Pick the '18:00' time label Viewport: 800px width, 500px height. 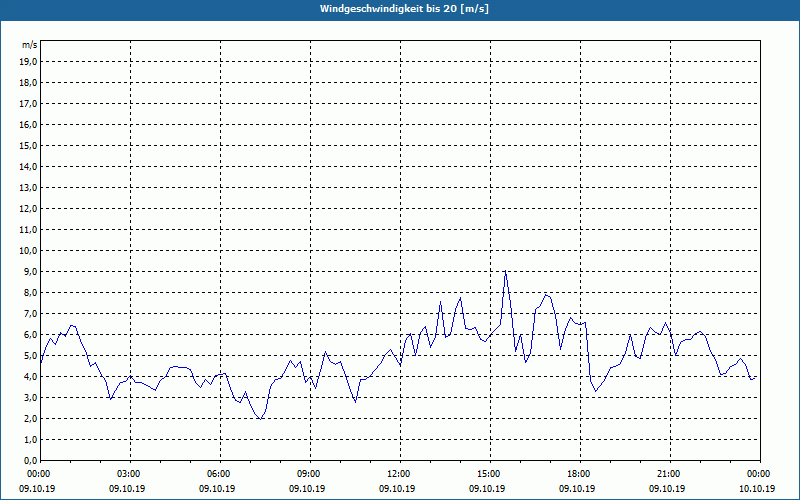[580, 474]
